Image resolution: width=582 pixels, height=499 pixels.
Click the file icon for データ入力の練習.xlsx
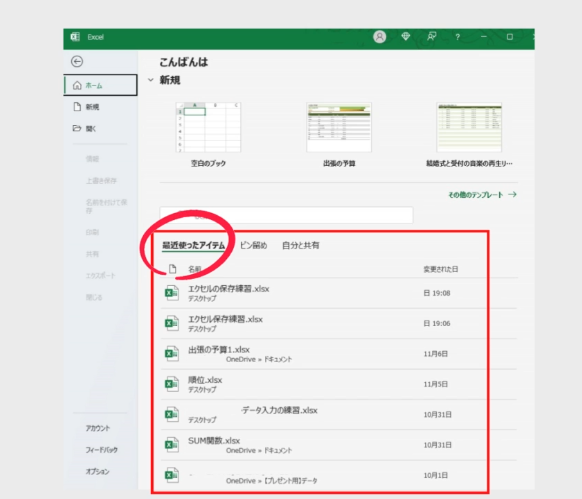(172, 415)
